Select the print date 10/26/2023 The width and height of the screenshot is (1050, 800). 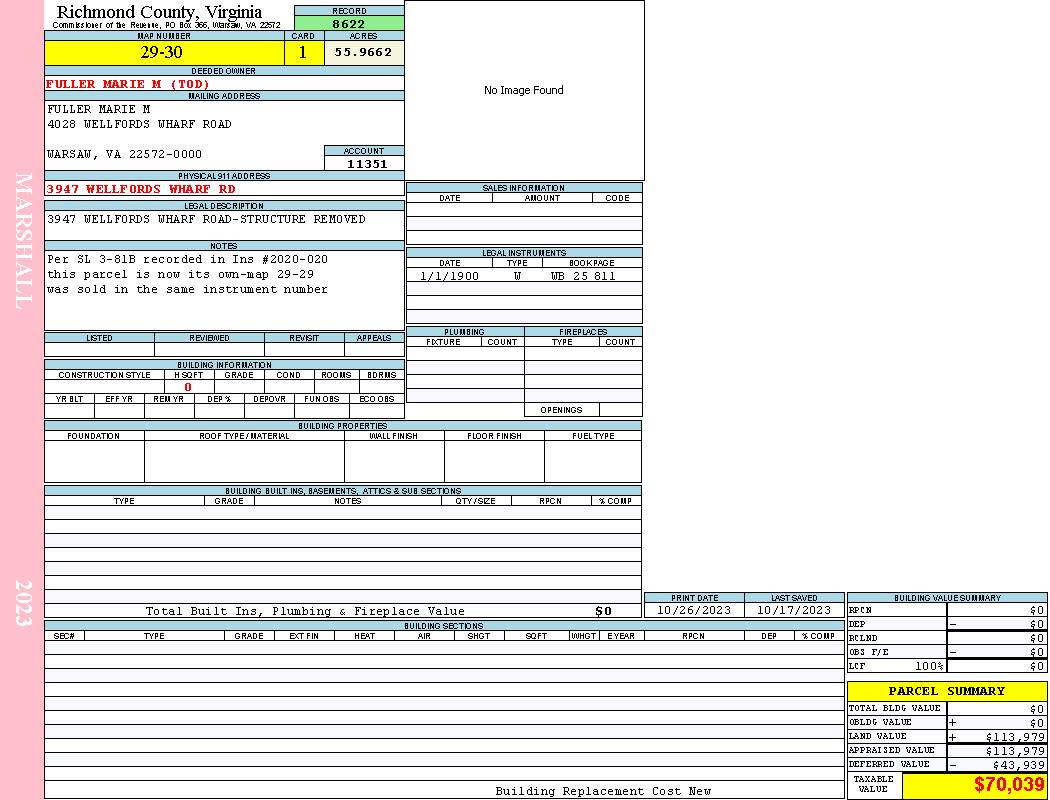coord(694,610)
